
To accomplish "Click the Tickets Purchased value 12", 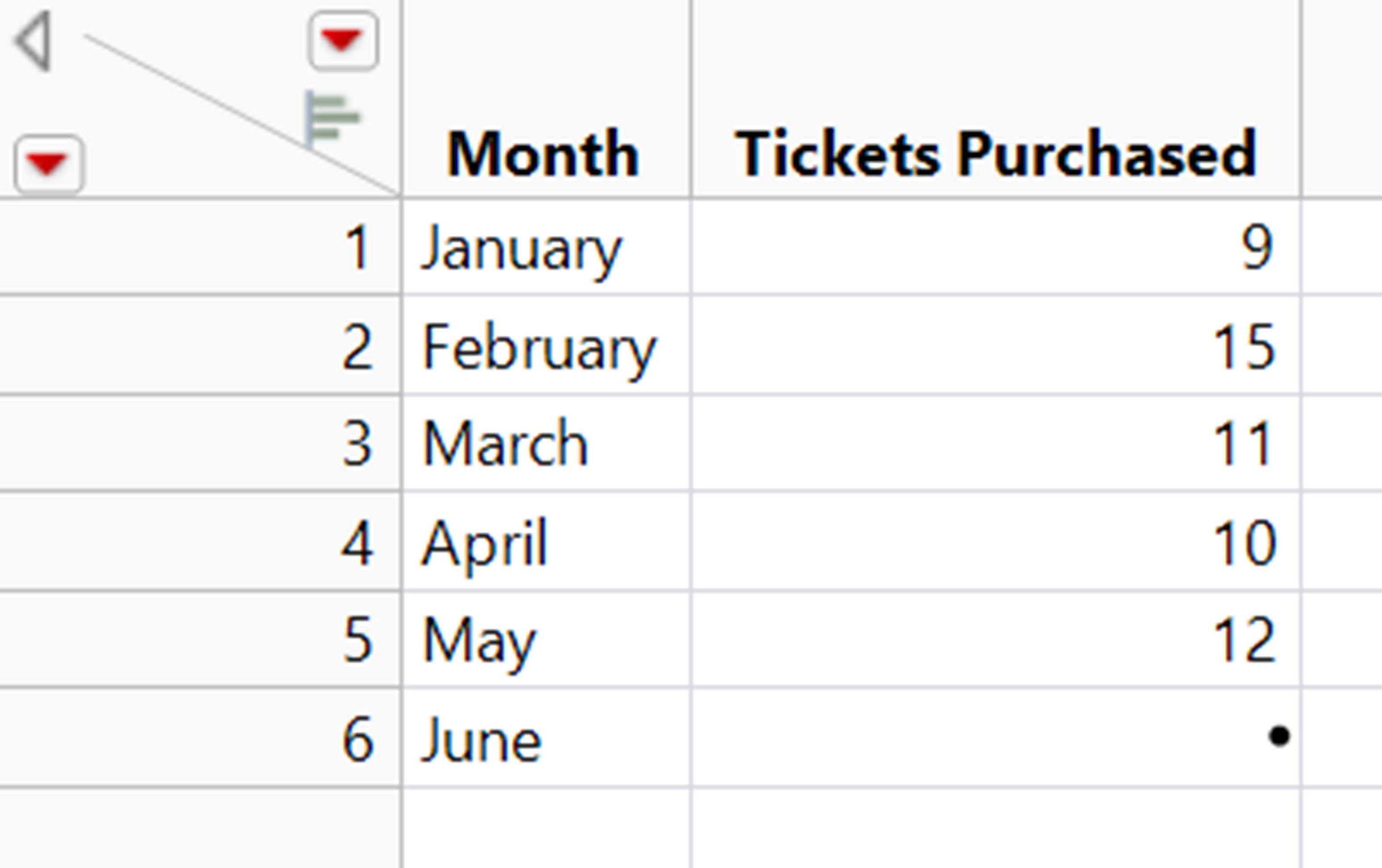I will click(996, 638).
